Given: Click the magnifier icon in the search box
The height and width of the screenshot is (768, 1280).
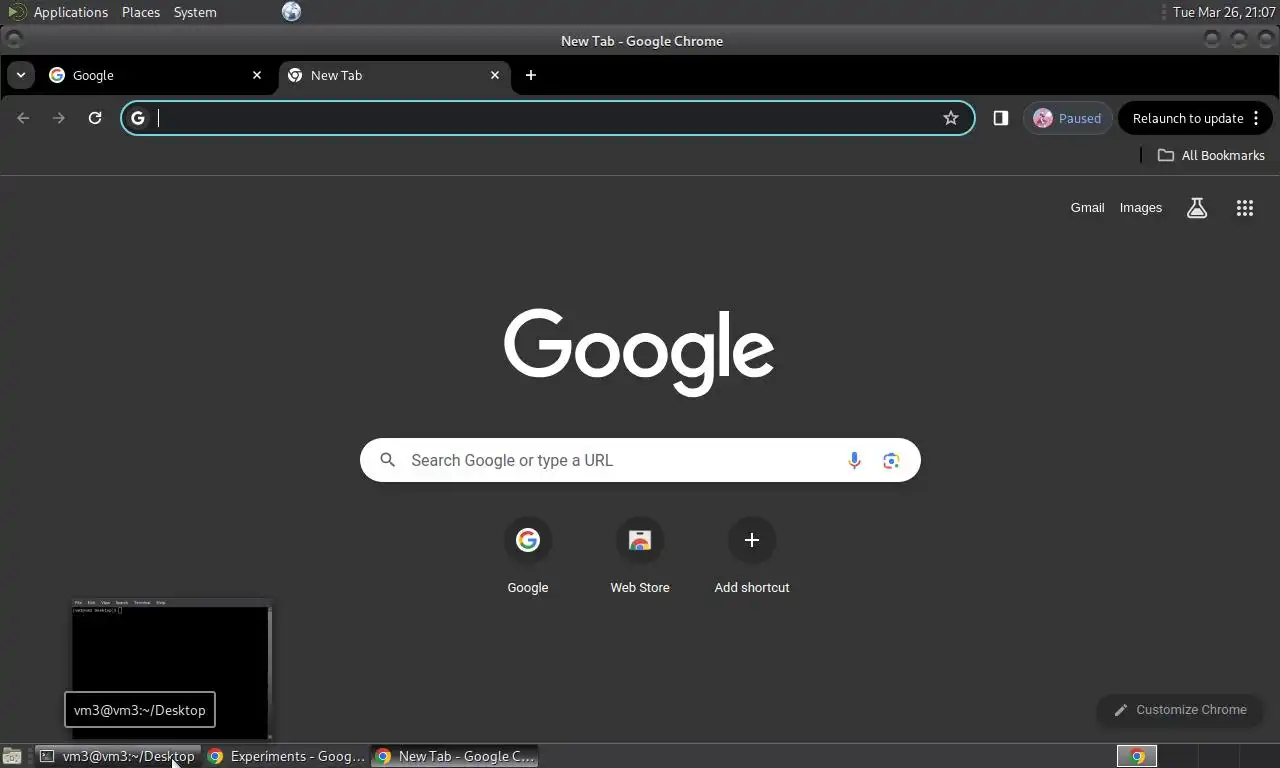Looking at the screenshot, I should pyautogui.click(x=388, y=460).
